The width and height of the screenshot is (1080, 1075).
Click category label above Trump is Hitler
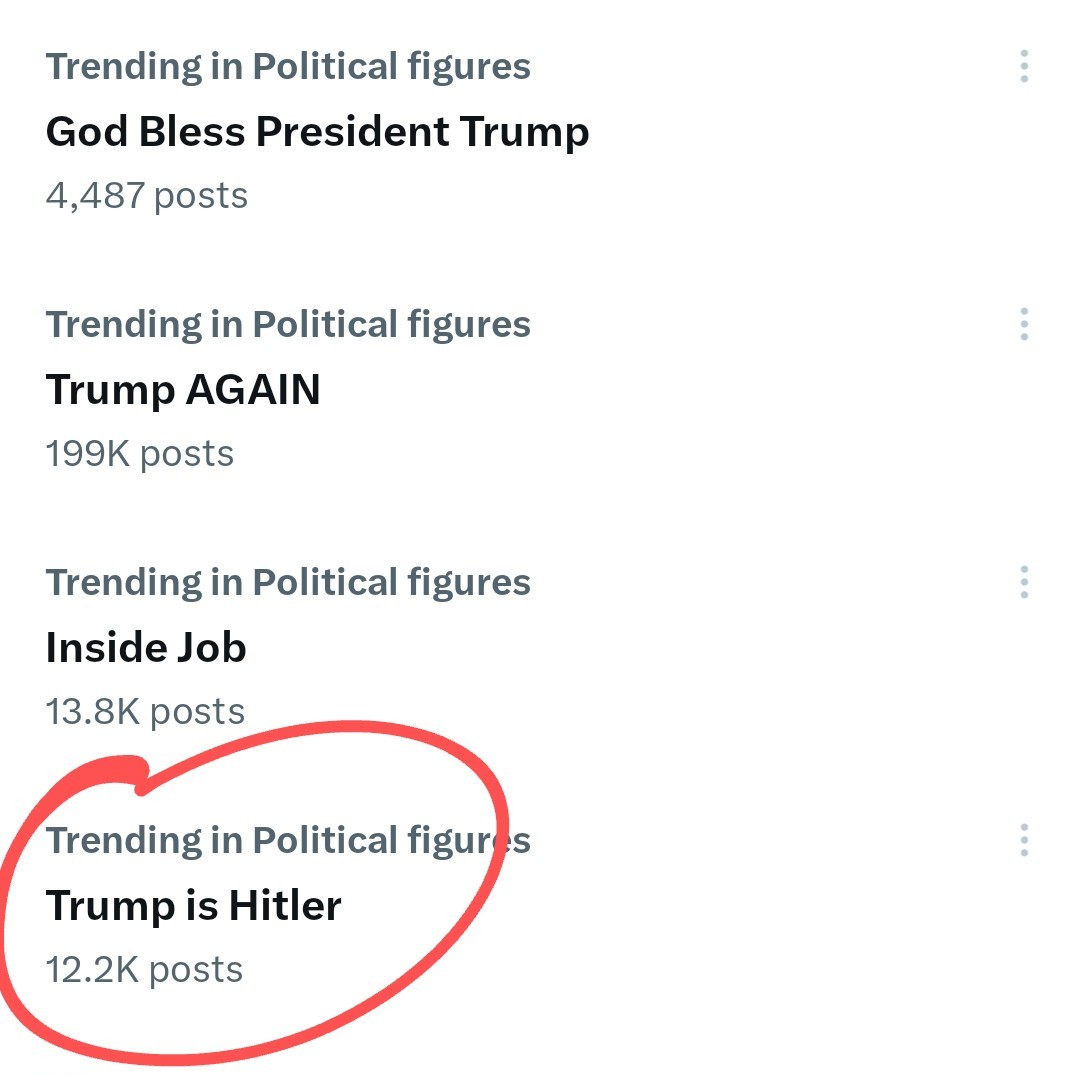(288, 840)
